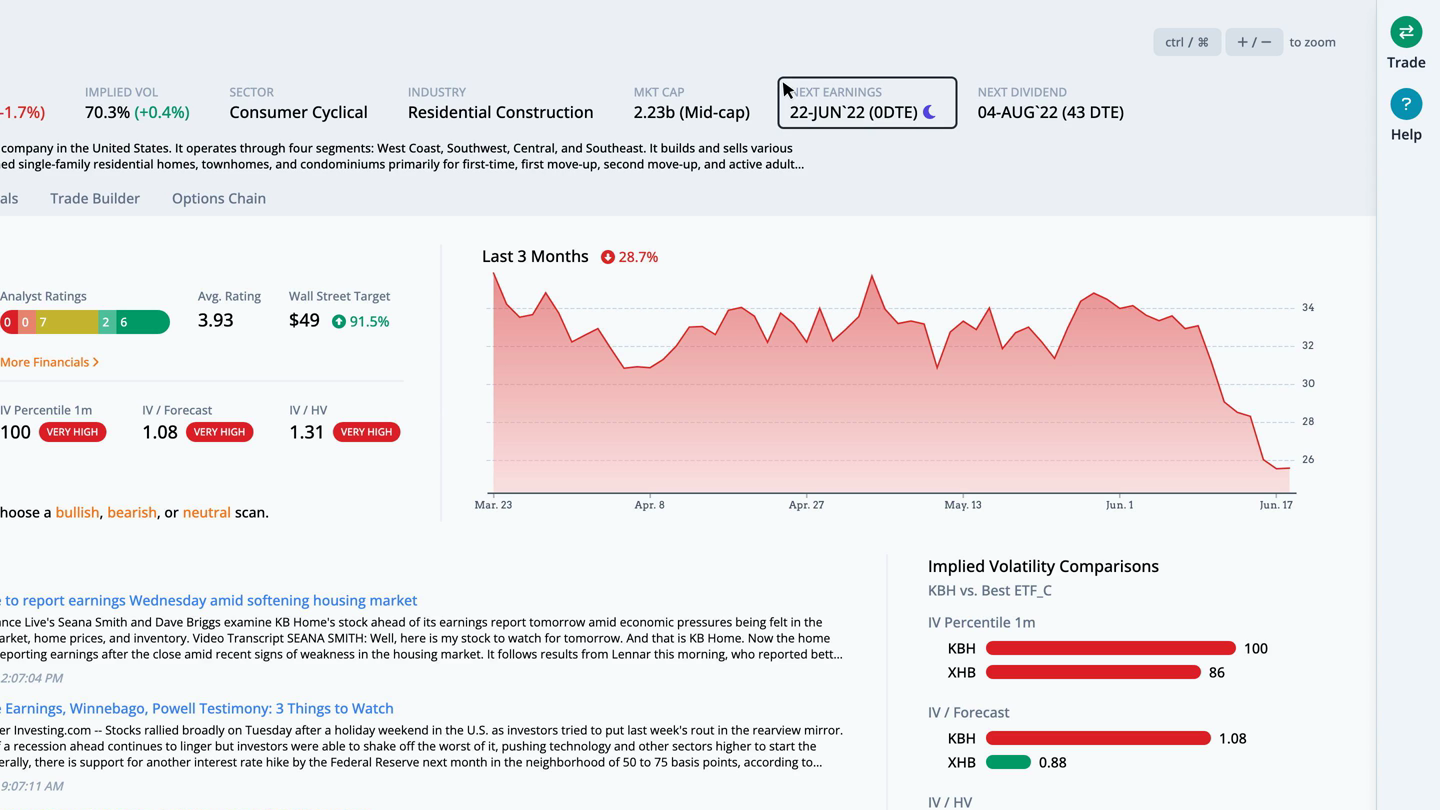Viewport: 1440px width, 810px height.
Task: Open the Winnebago, Powell Testimony news headline
Action: 197,708
